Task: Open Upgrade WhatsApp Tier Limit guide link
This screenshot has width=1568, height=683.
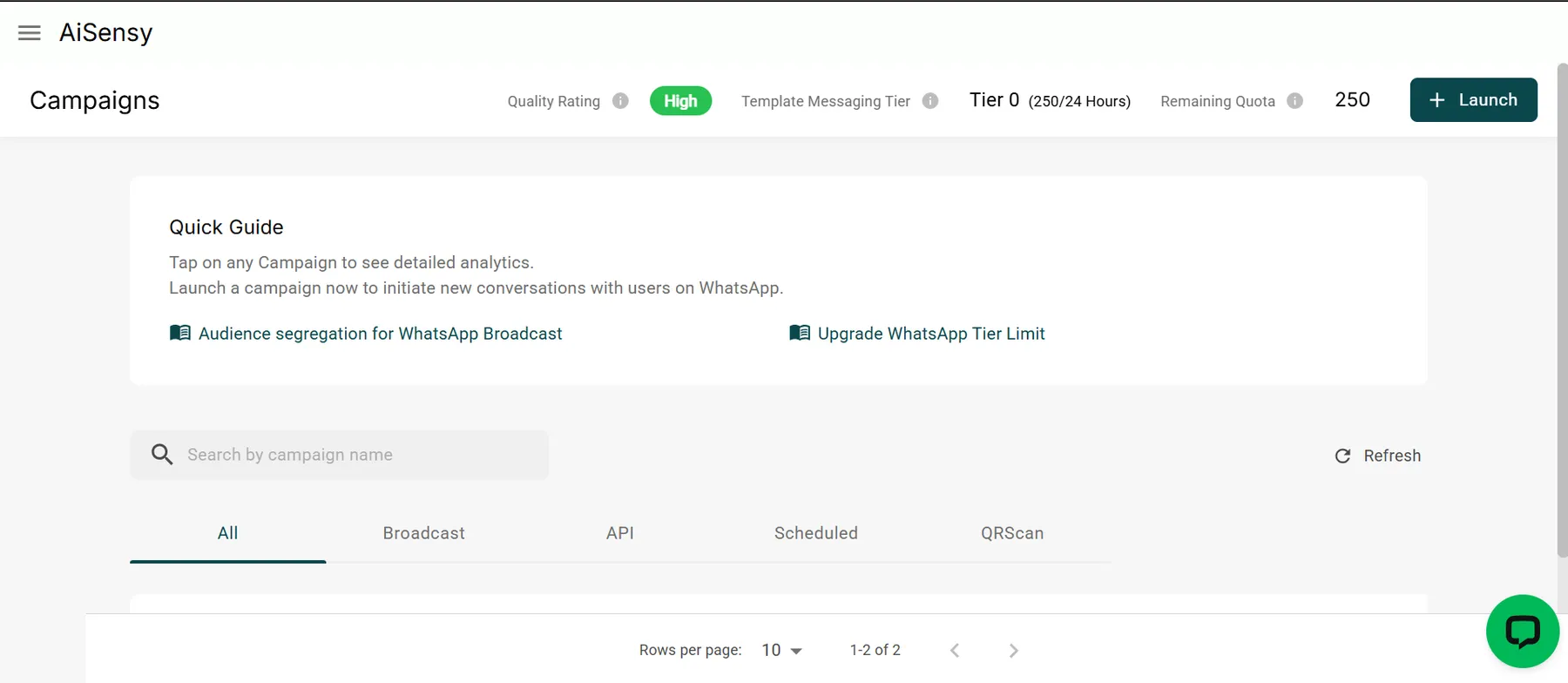Action: point(931,334)
